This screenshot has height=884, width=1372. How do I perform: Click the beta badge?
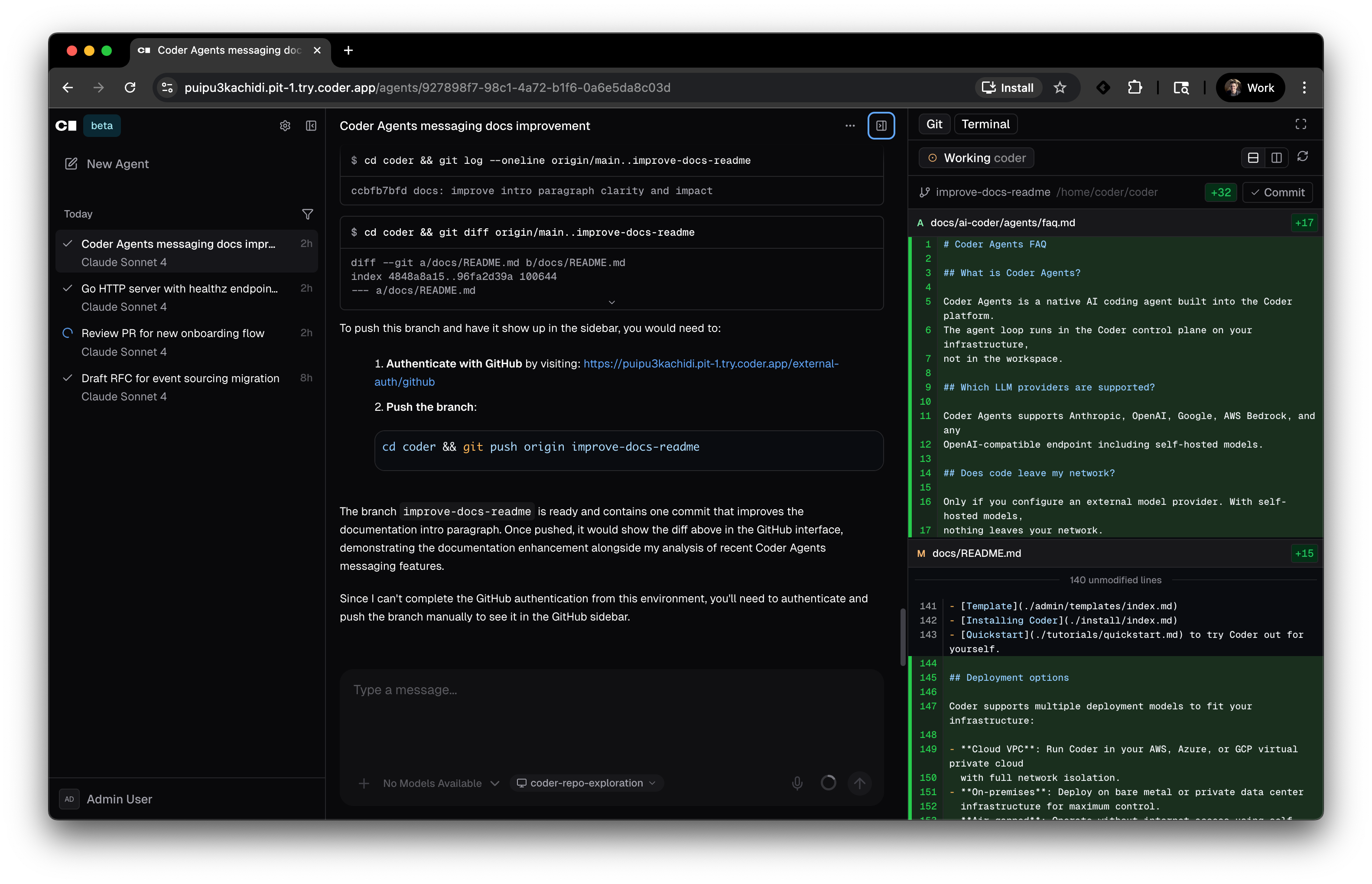101,126
